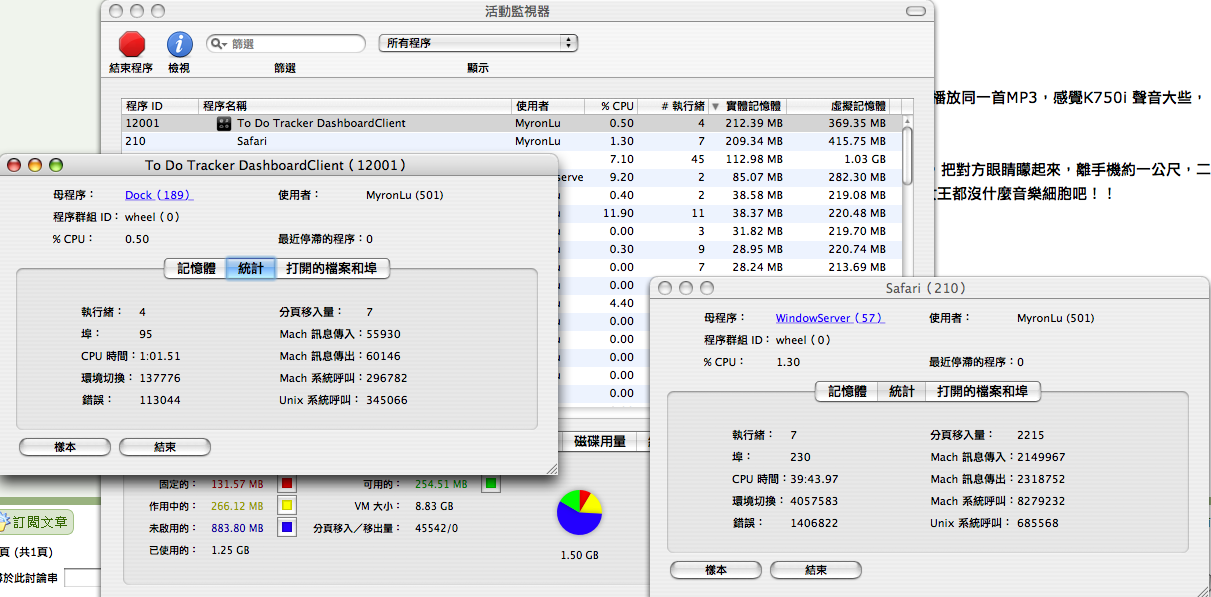Click CPU 時間 value 1:01.51 in To Do Tracker
1211x597 pixels.
click(160, 356)
